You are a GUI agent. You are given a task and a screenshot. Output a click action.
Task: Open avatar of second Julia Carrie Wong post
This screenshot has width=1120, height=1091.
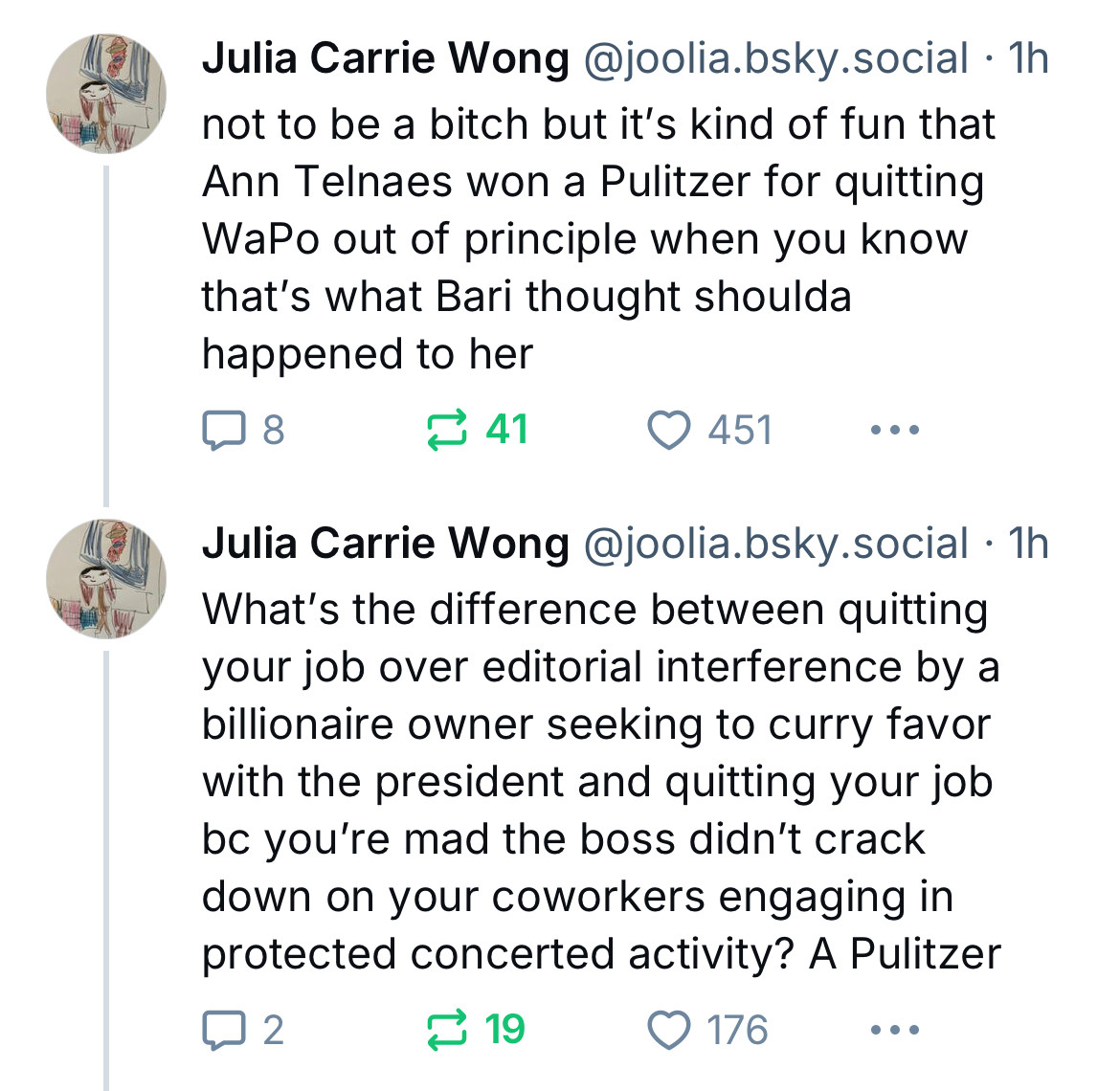click(105, 579)
